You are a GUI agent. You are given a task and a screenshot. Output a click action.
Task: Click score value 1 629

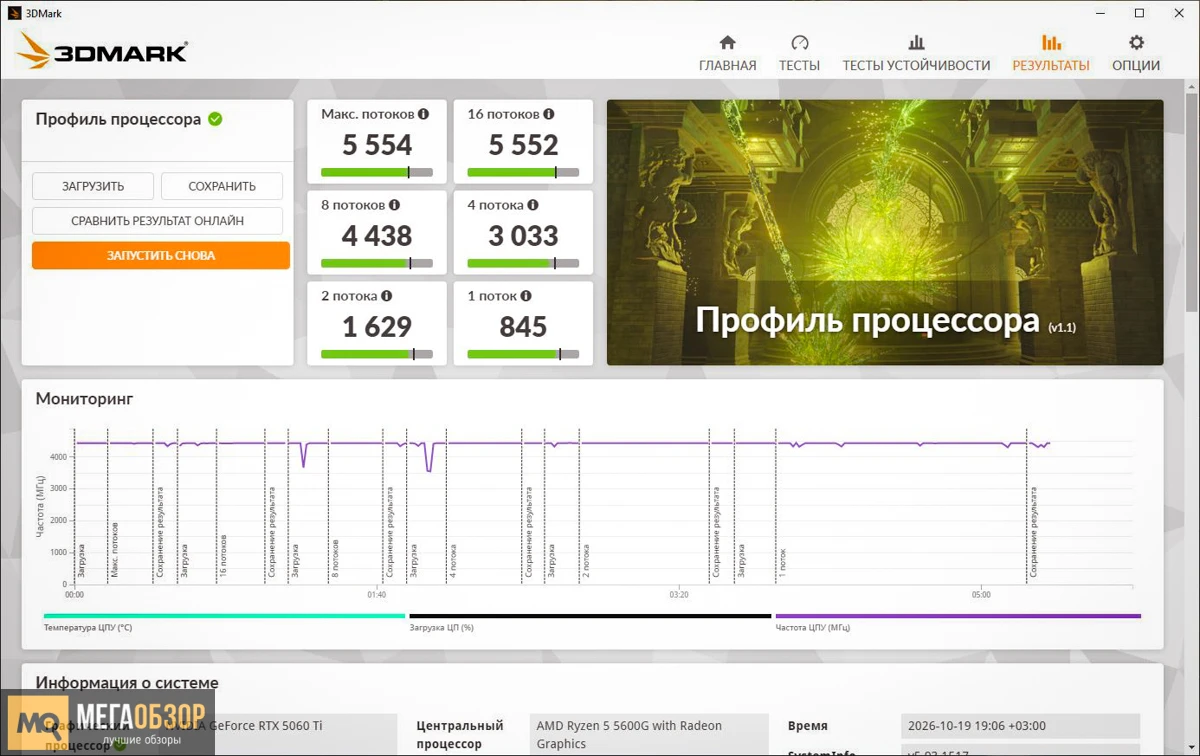(x=377, y=327)
